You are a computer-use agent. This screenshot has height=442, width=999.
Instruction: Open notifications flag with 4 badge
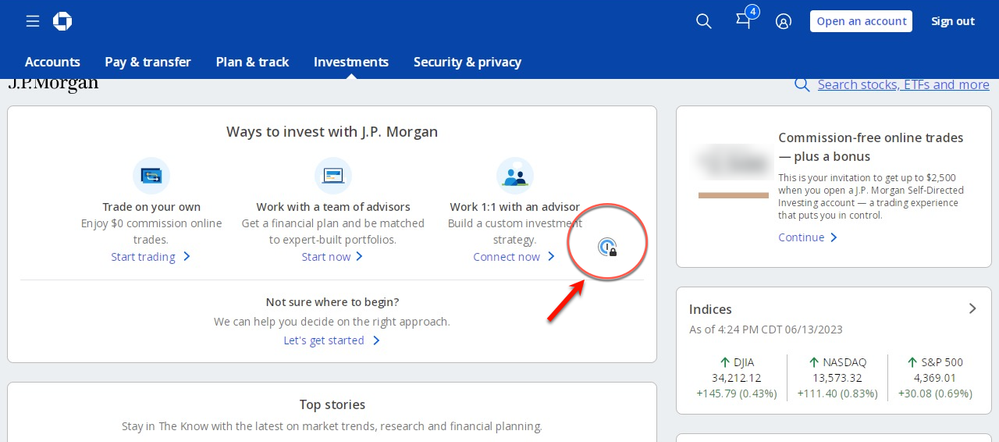point(744,21)
